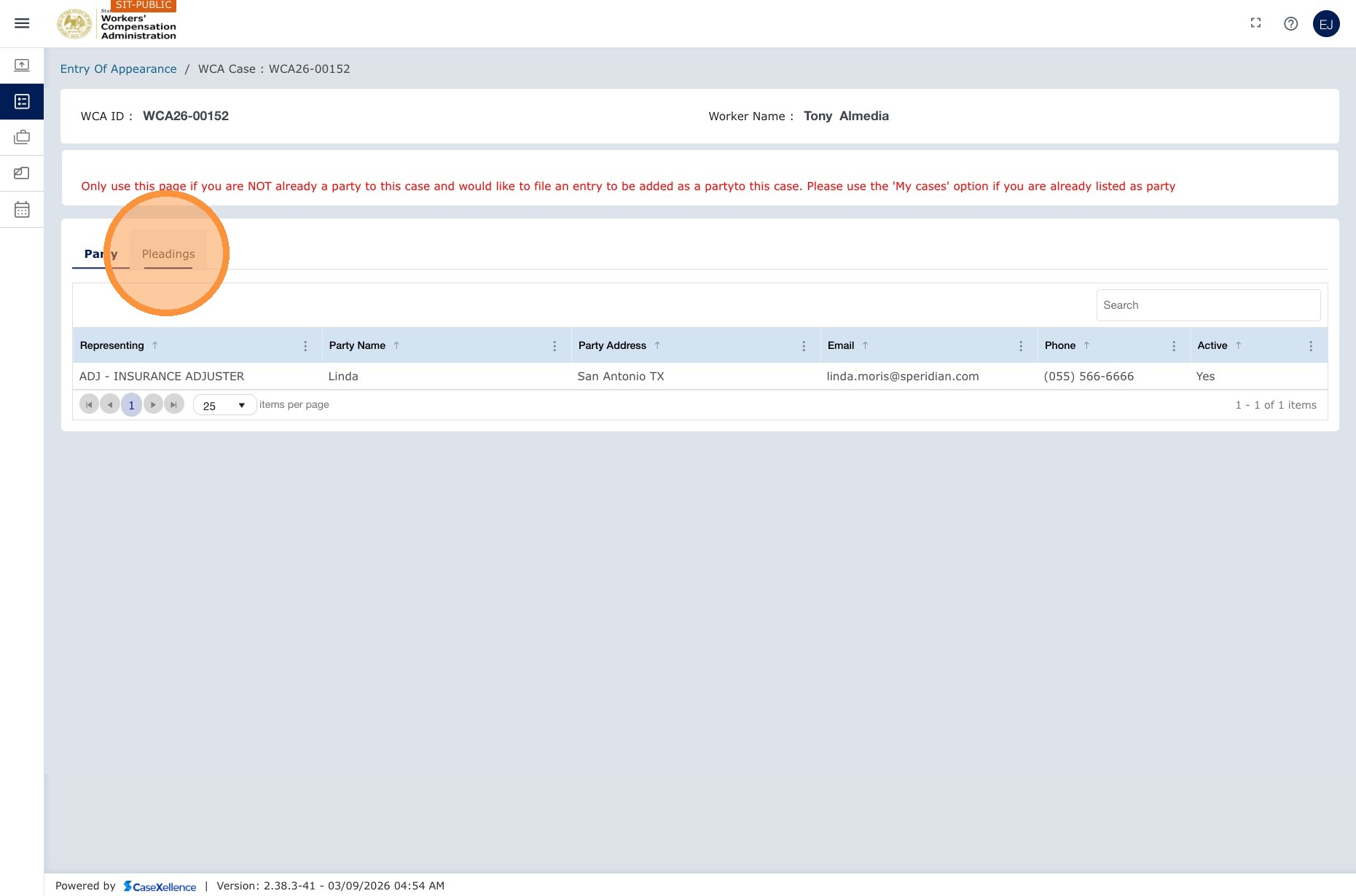Select the highlighted list sidebar icon

(22, 102)
